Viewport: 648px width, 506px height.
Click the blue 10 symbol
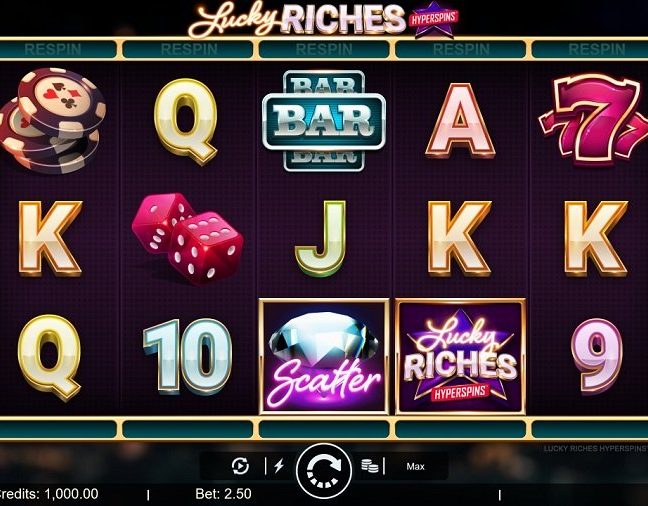click(x=187, y=356)
